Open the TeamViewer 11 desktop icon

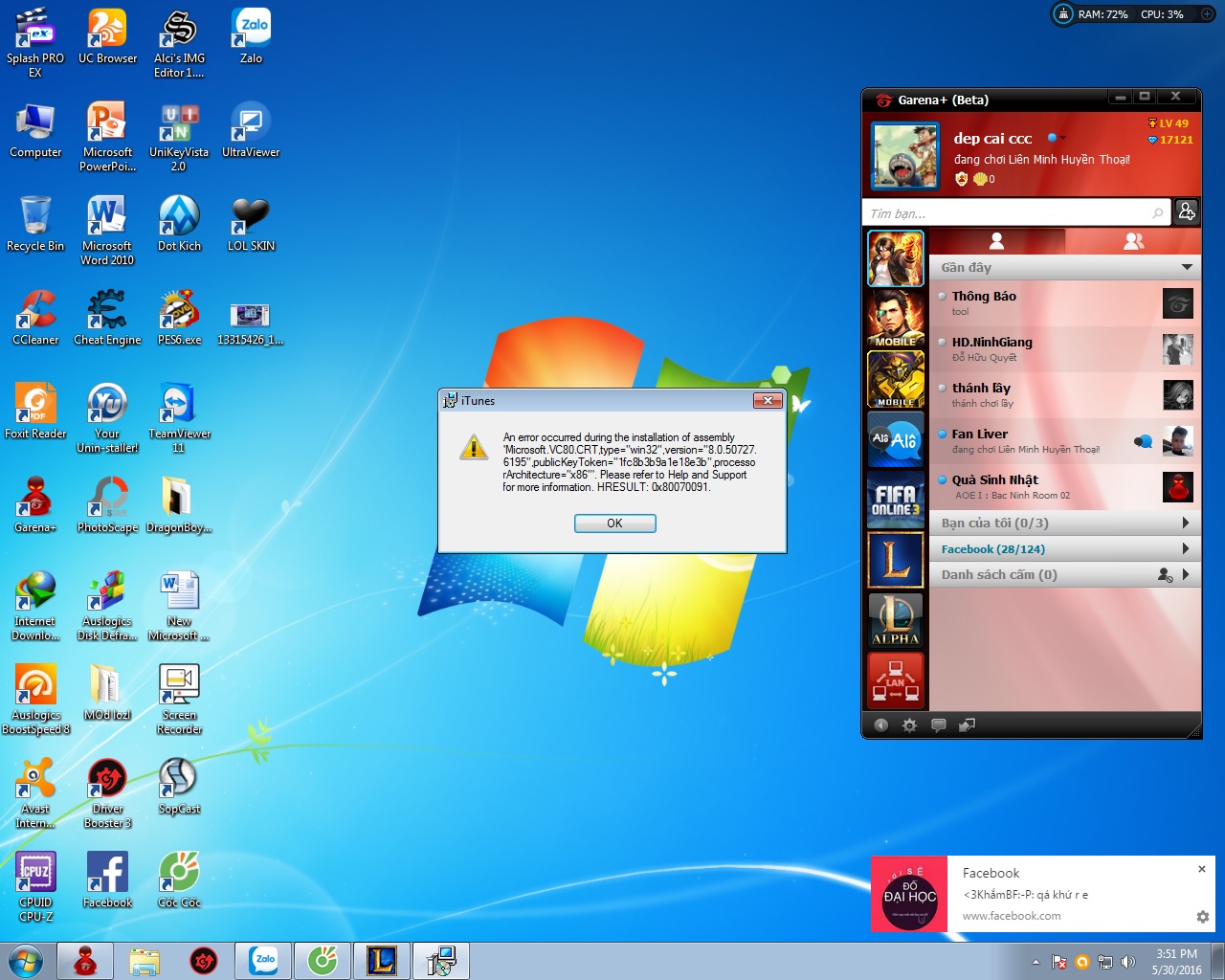coord(179,419)
